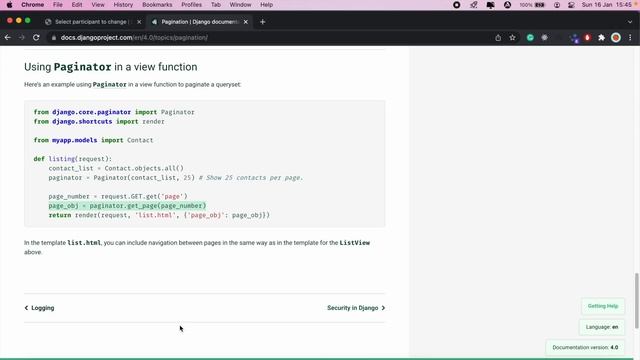Click Paginator link in intro sentence
Viewport: 640px width, 360px height.
[109, 84]
